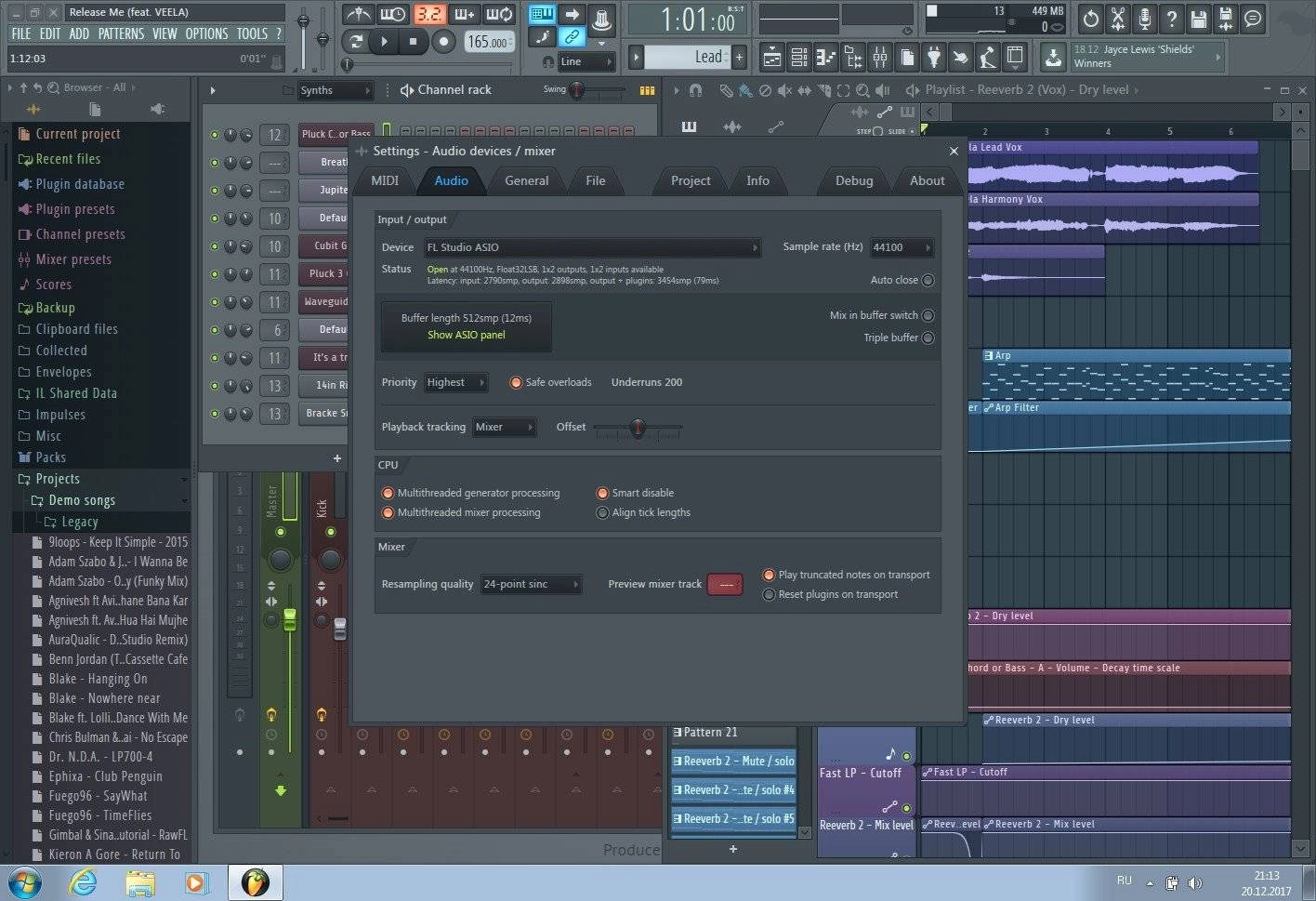Toggle Pattern/Song mode switch button
The width and height of the screenshot is (1316, 901).
(x=354, y=42)
